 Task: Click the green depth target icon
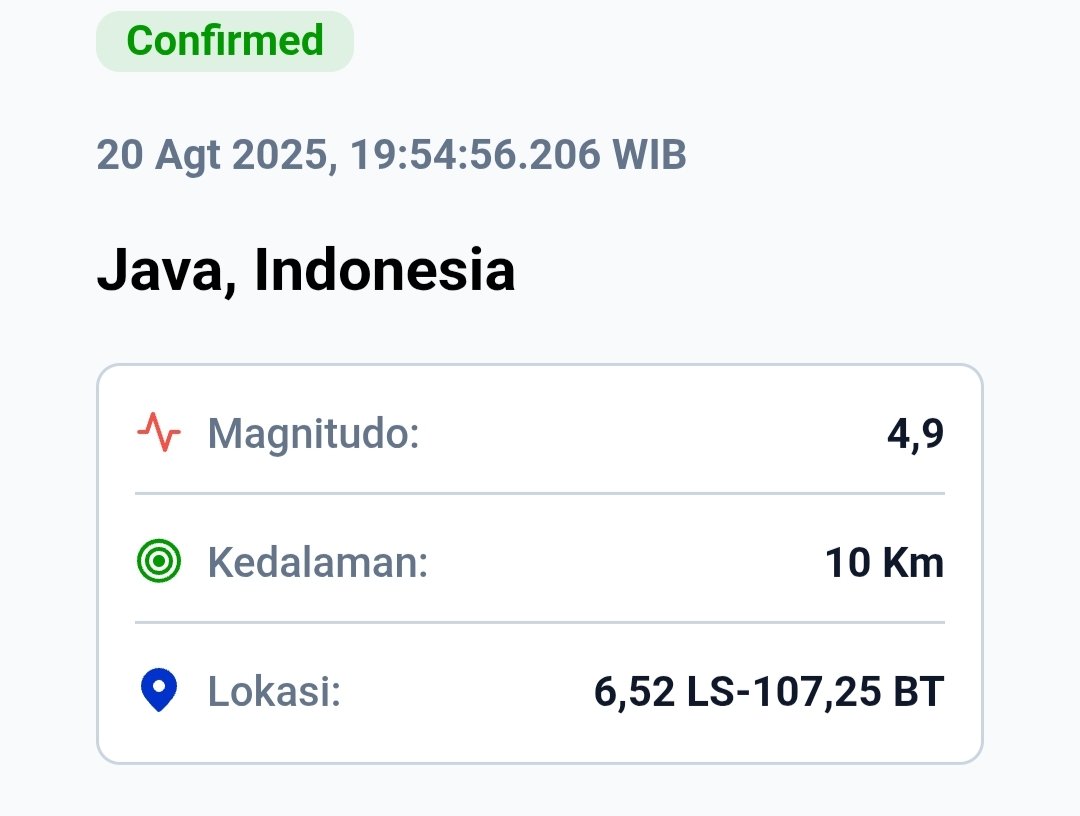pos(159,561)
